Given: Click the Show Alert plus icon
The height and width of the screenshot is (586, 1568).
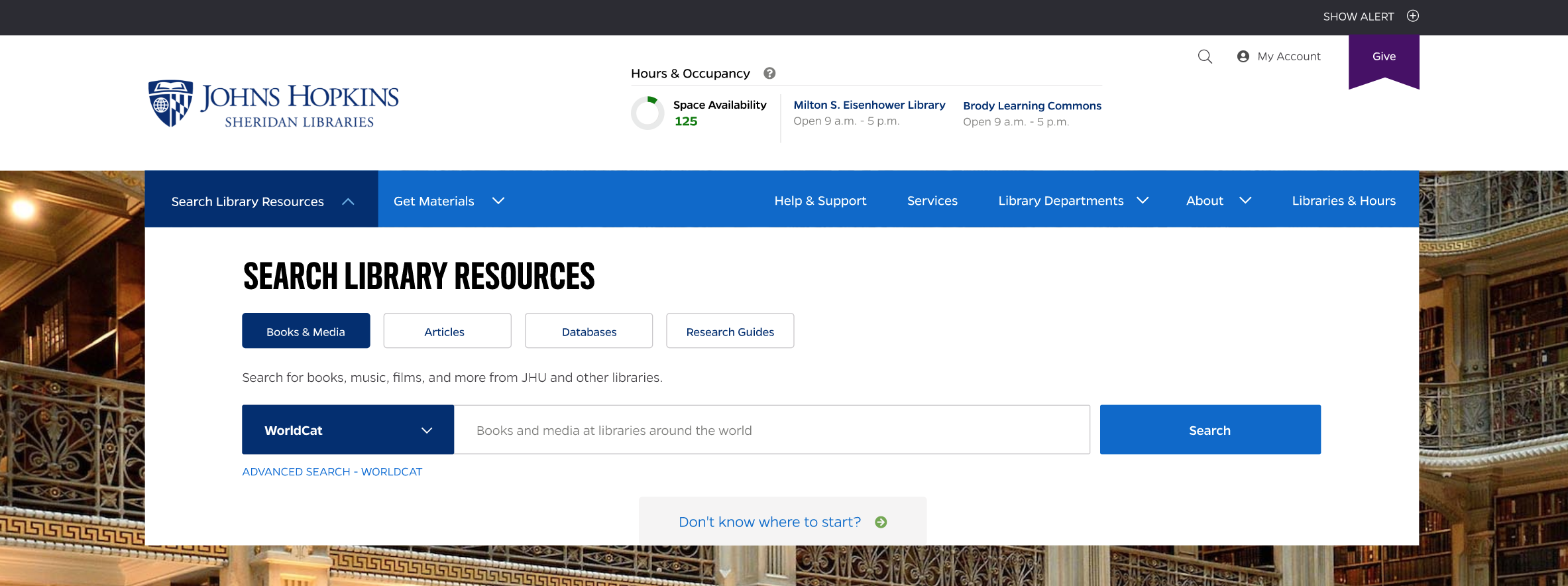Looking at the screenshot, I should click(x=1413, y=17).
